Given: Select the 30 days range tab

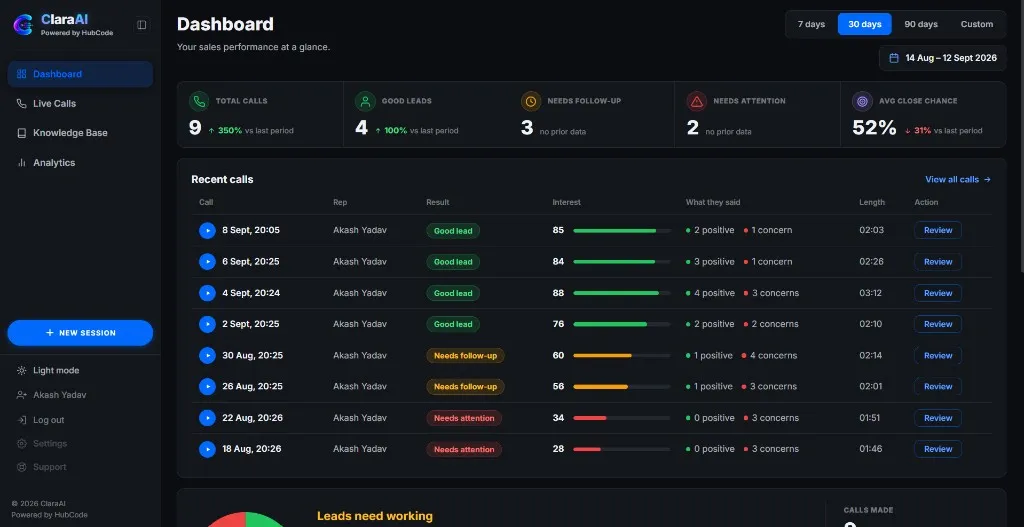Looking at the screenshot, I should point(865,24).
